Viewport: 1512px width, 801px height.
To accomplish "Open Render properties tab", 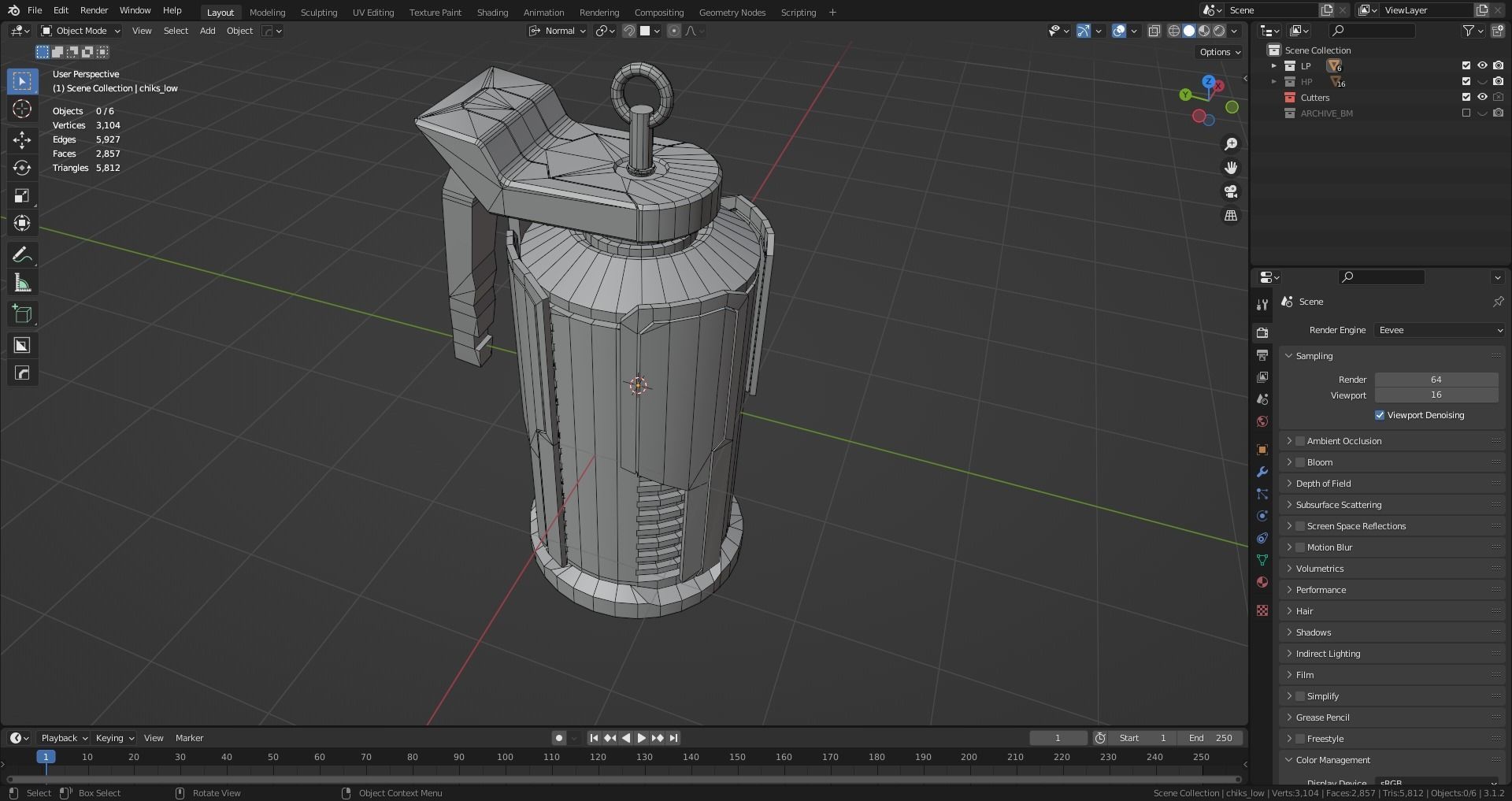I will click(x=1262, y=332).
